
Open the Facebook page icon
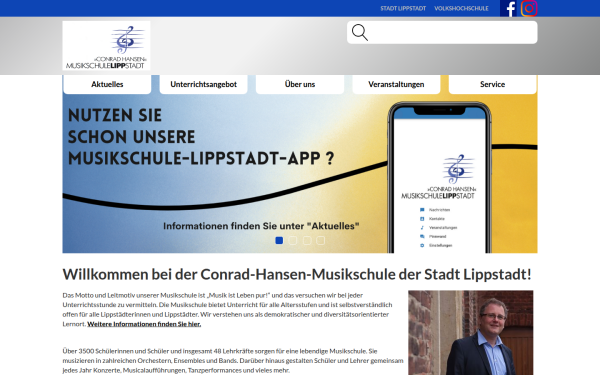coord(508,8)
